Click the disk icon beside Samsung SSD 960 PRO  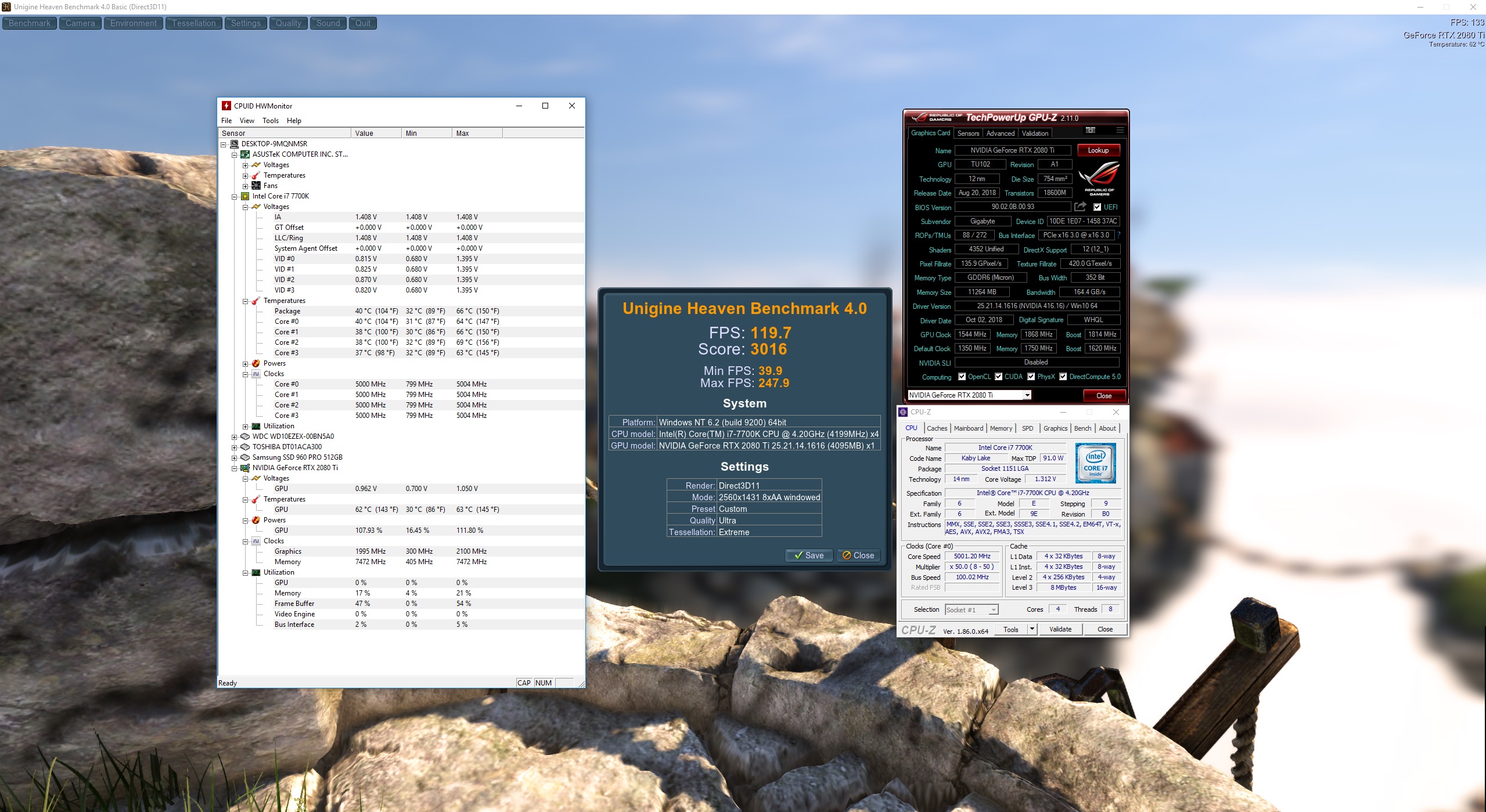[245, 457]
